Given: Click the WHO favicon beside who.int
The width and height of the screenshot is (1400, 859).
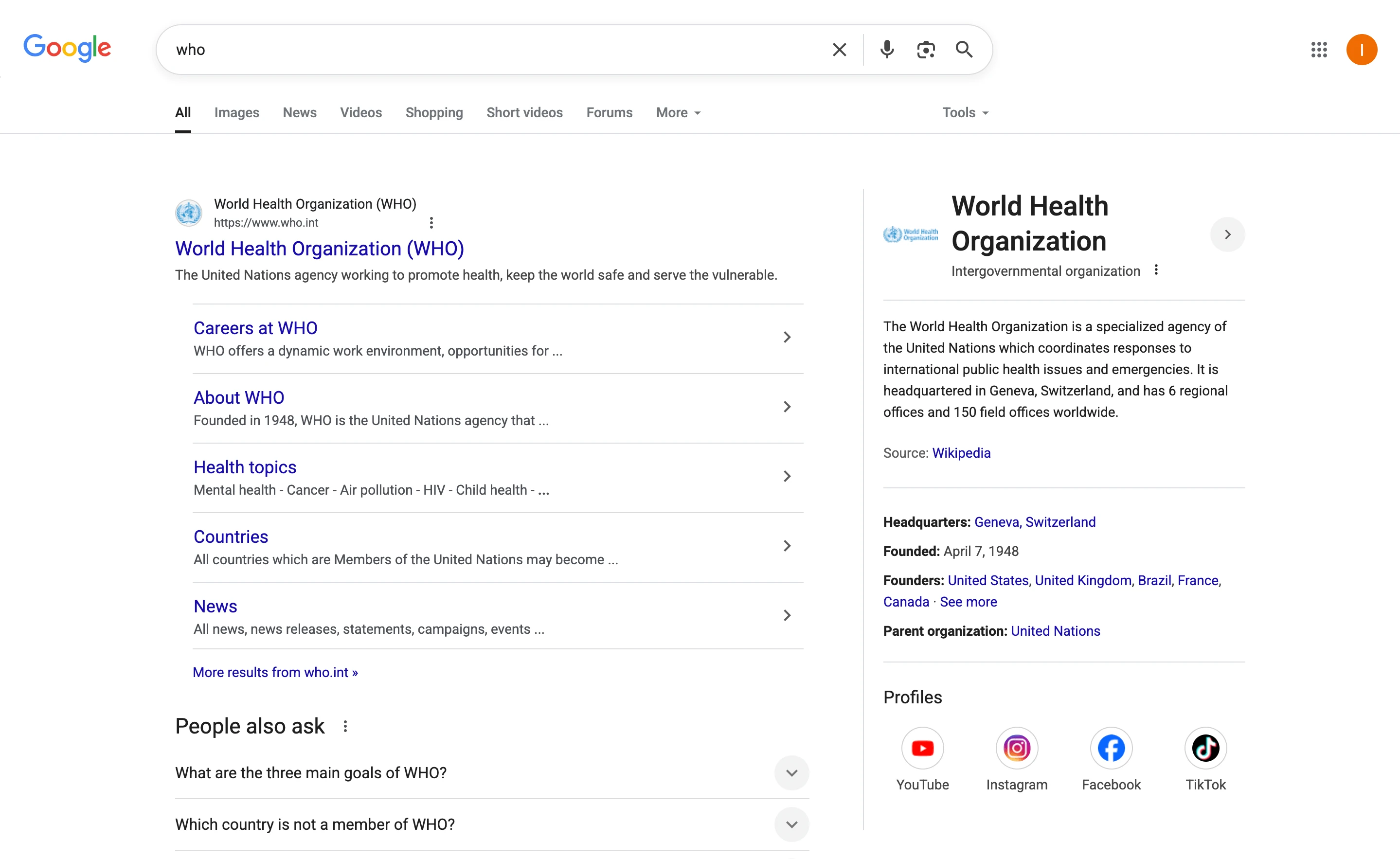Looking at the screenshot, I should click(x=189, y=213).
